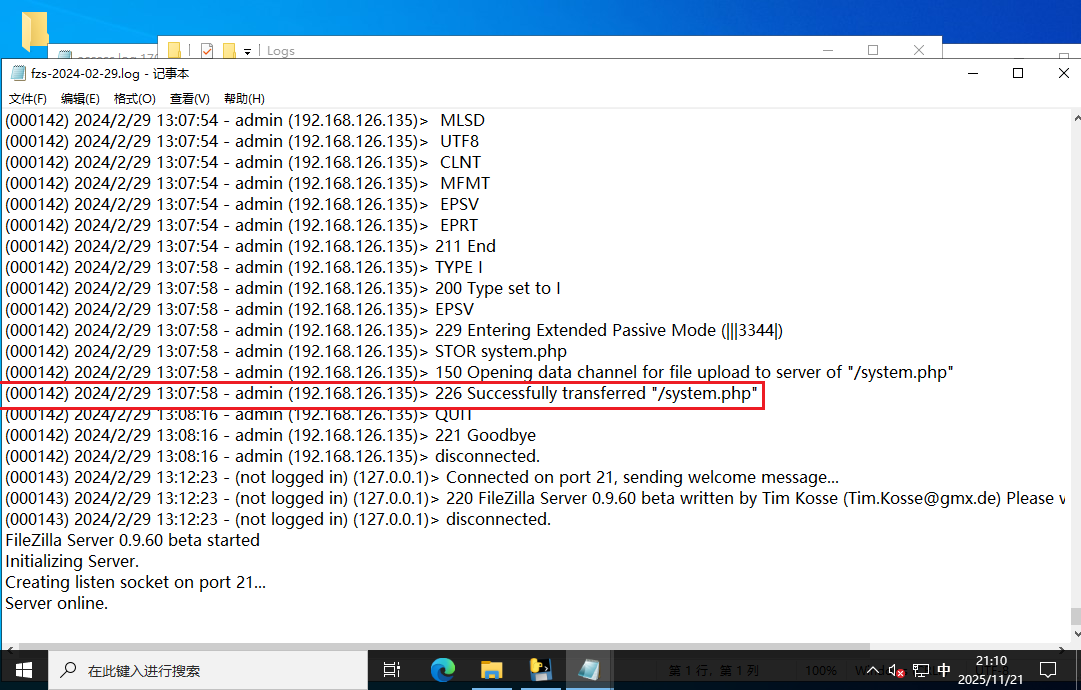Viewport: 1081px width, 690px height.
Task: Minimize the Notepad window
Action: coord(973,73)
